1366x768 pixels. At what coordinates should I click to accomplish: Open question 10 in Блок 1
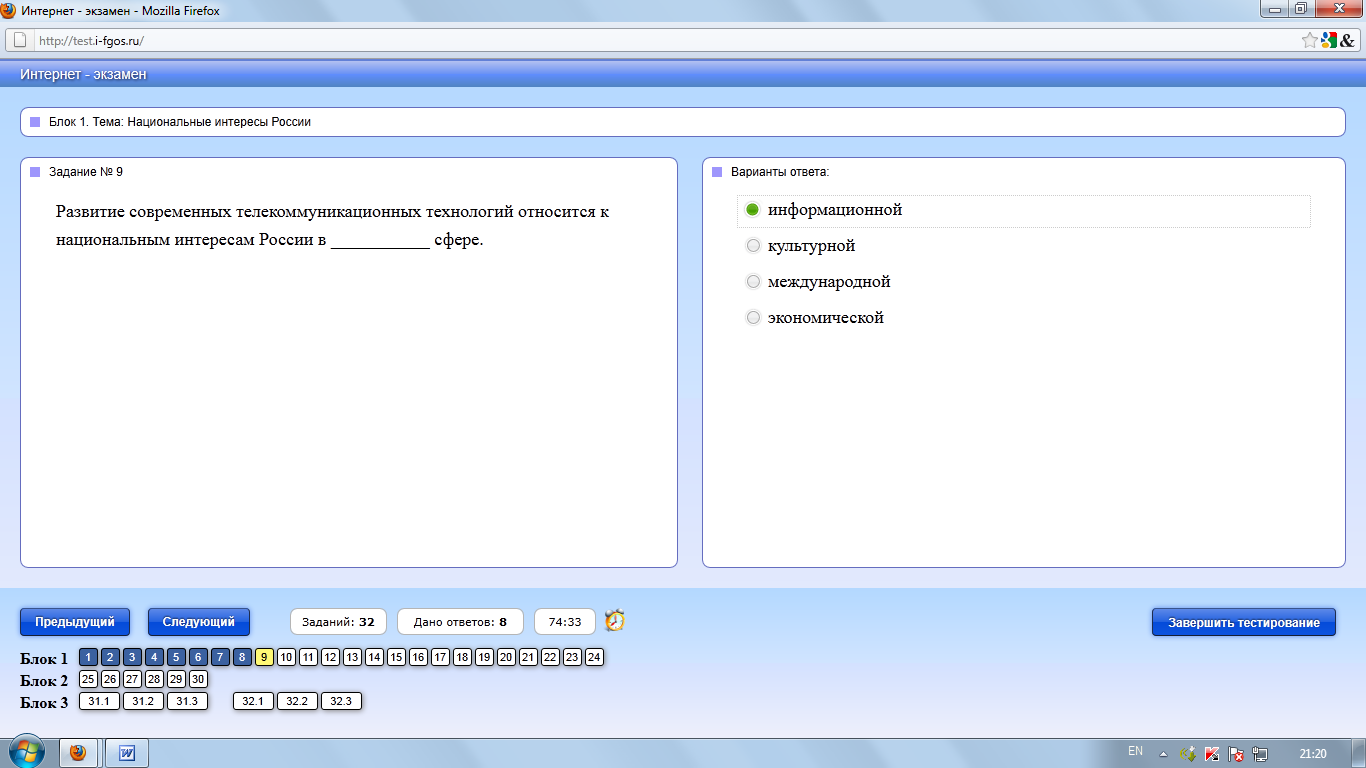(286, 657)
